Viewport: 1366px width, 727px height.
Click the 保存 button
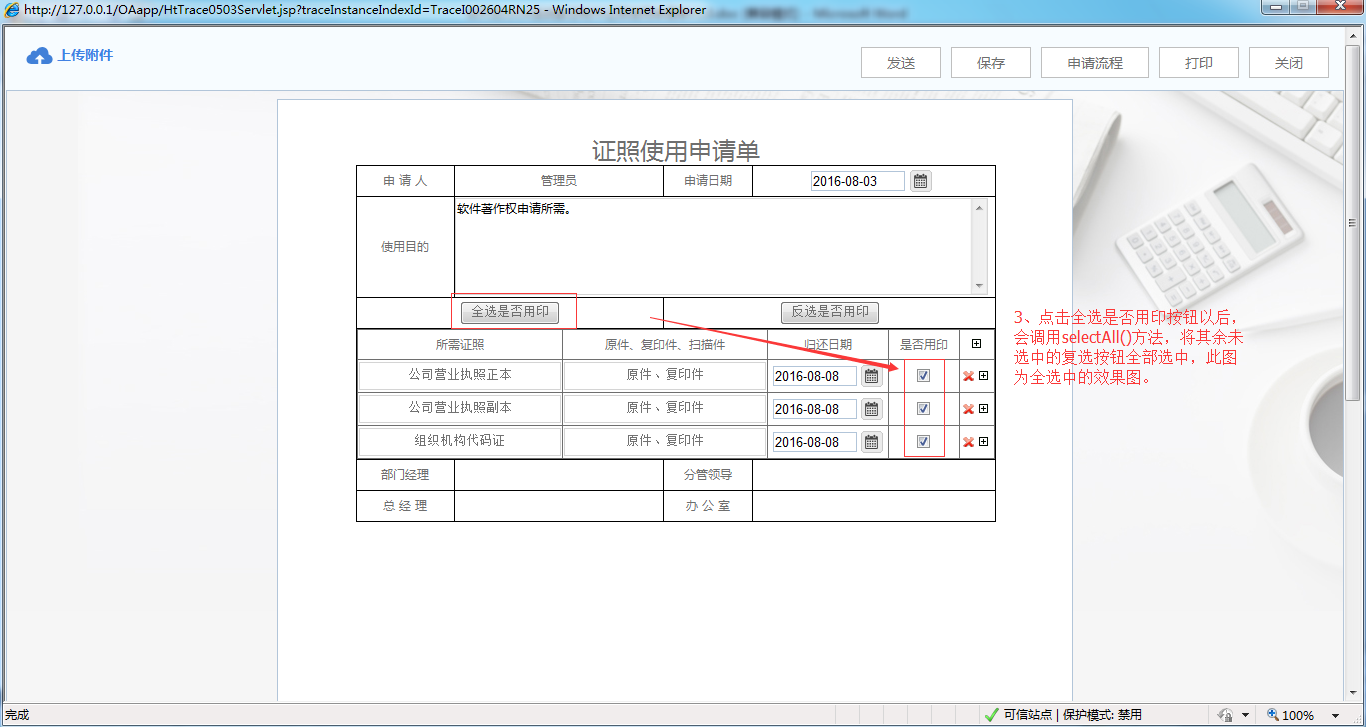pyautogui.click(x=991, y=62)
